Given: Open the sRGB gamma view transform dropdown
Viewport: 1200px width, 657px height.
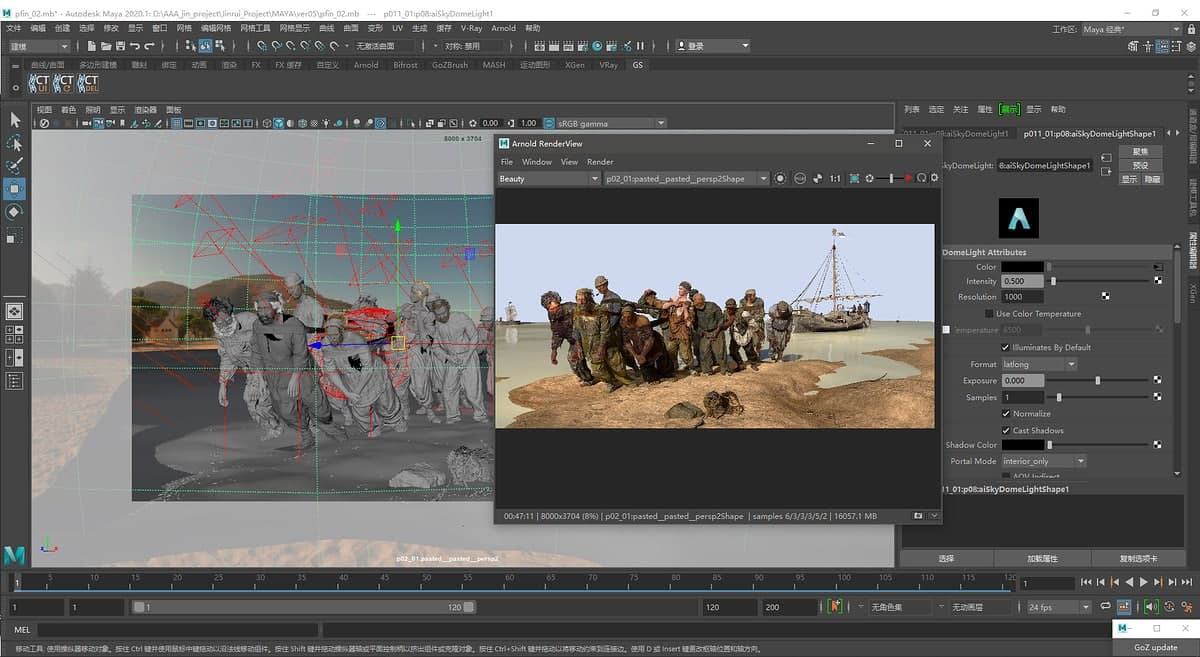Looking at the screenshot, I should [611, 124].
